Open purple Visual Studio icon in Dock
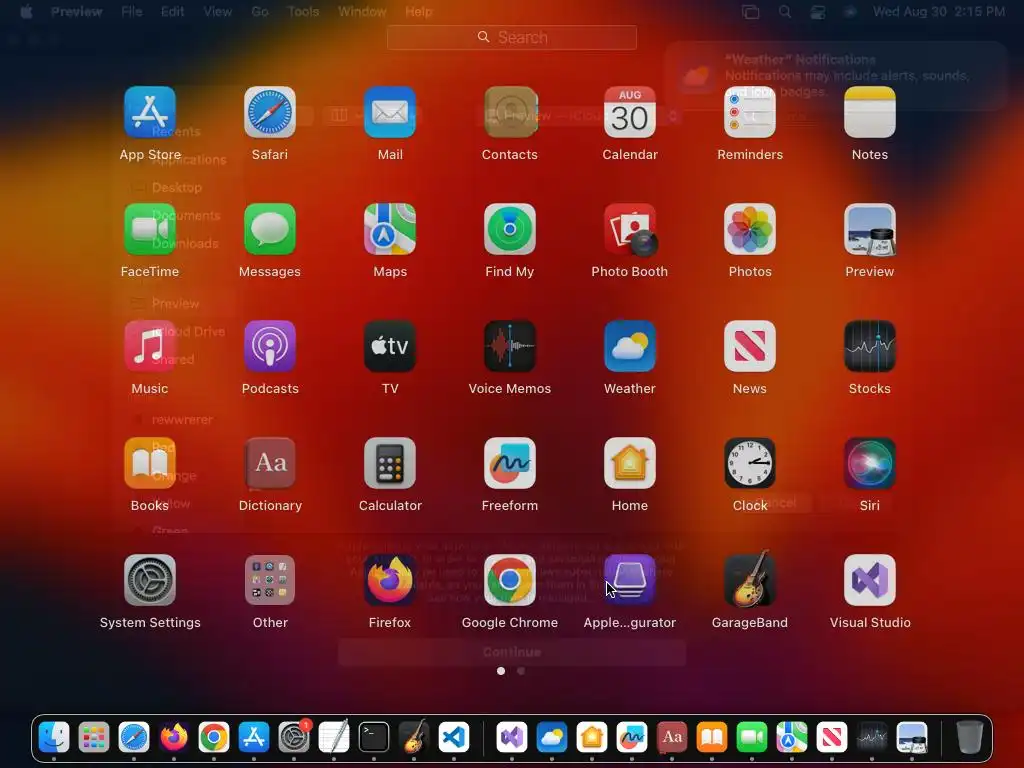1024x768 pixels. [512, 737]
